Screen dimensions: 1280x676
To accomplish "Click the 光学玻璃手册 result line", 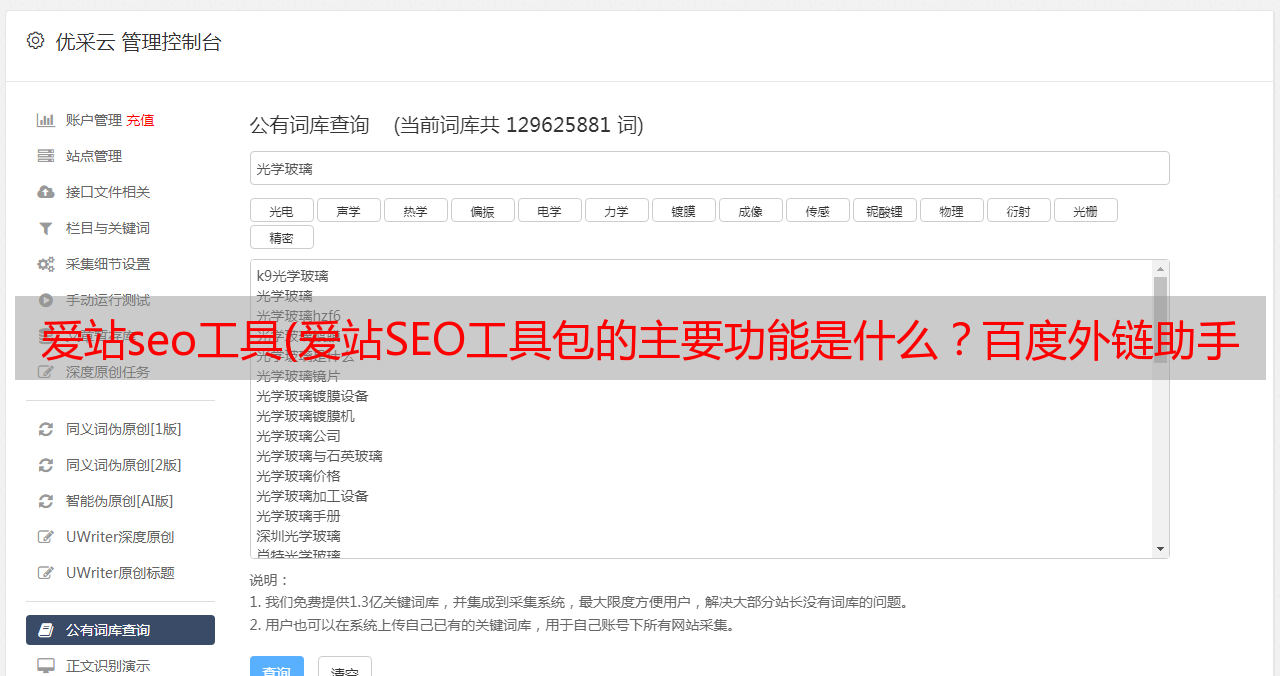I will (x=298, y=516).
